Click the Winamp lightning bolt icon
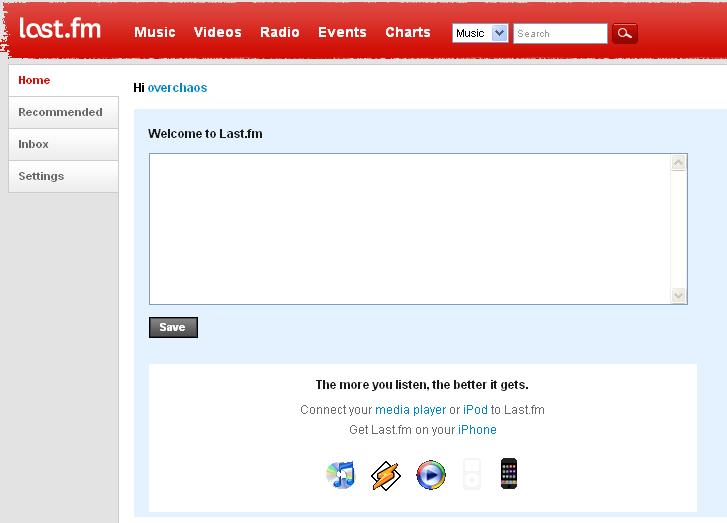The width and height of the screenshot is (727, 523). (x=385, y=475)
